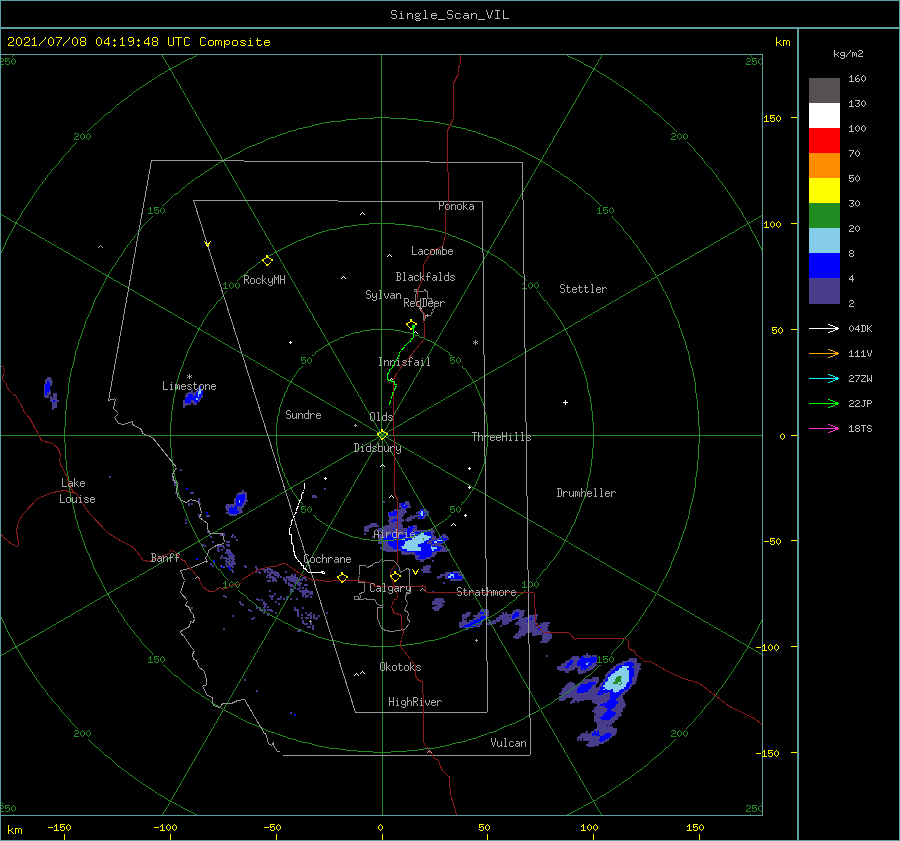Click the kg/m2 unit label

[x=848, y=54]
